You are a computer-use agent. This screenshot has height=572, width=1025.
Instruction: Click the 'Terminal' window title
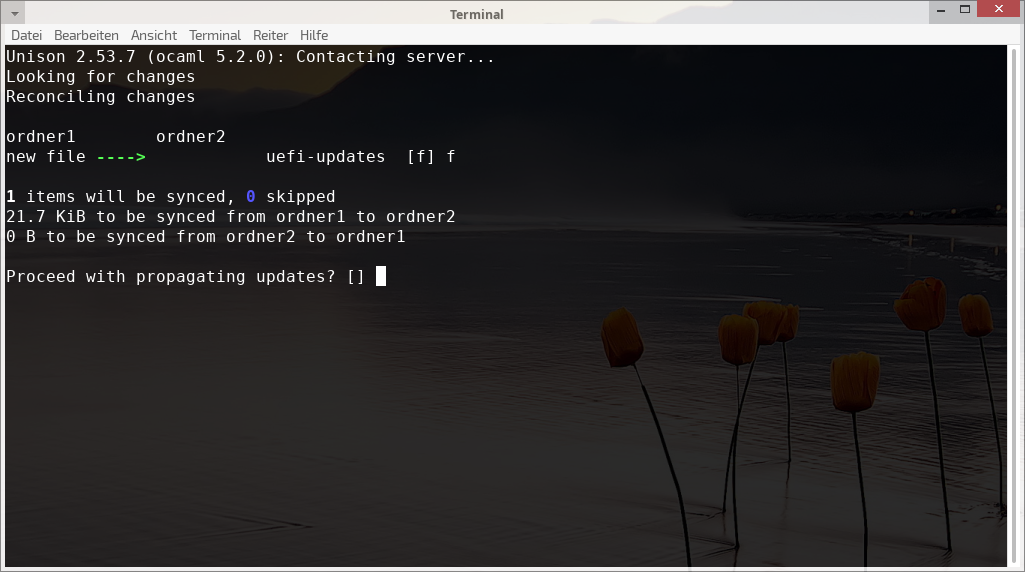[x=477, y=14]
